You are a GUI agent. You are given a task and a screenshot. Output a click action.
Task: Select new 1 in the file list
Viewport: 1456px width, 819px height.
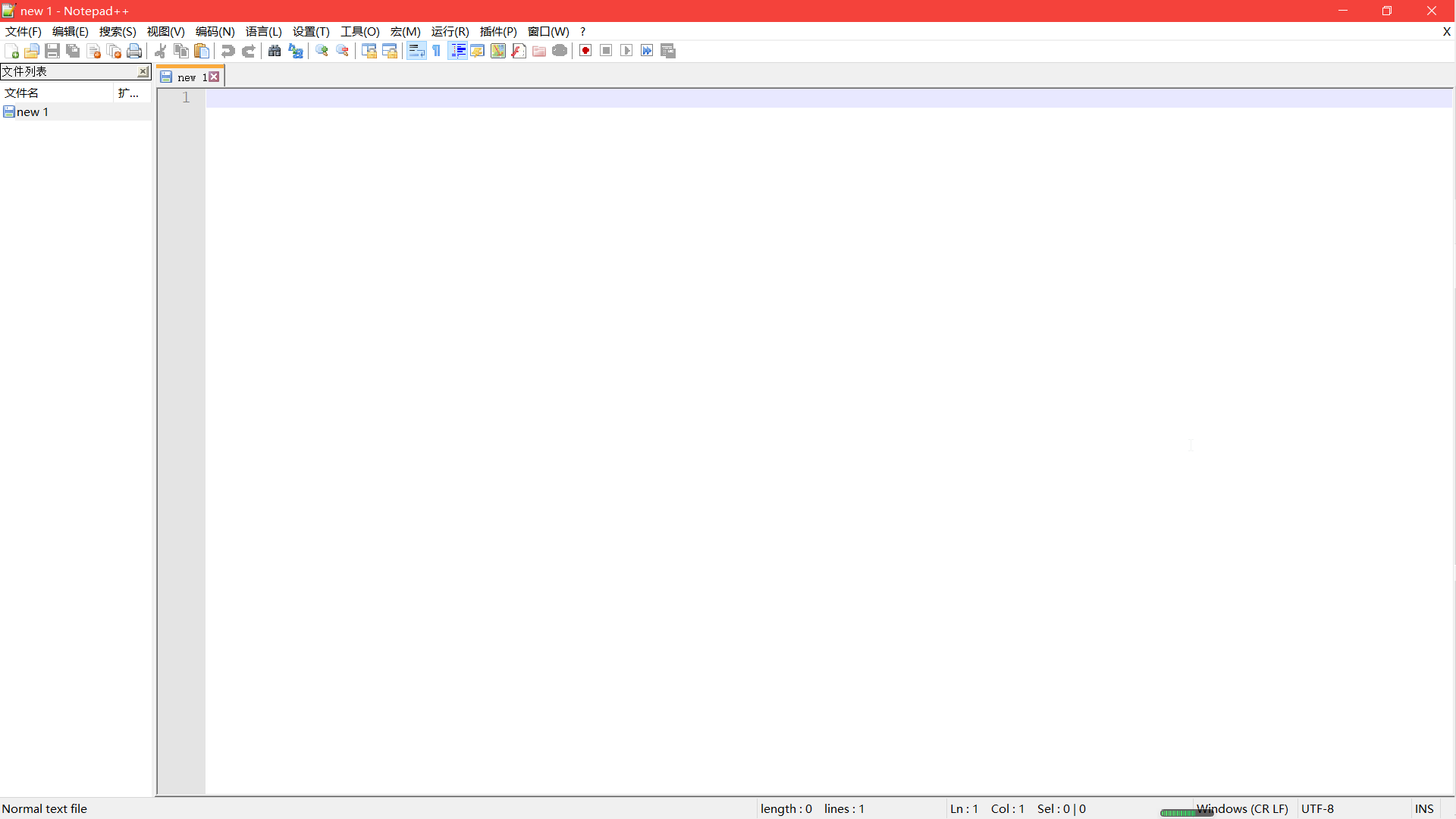(31, 111)
